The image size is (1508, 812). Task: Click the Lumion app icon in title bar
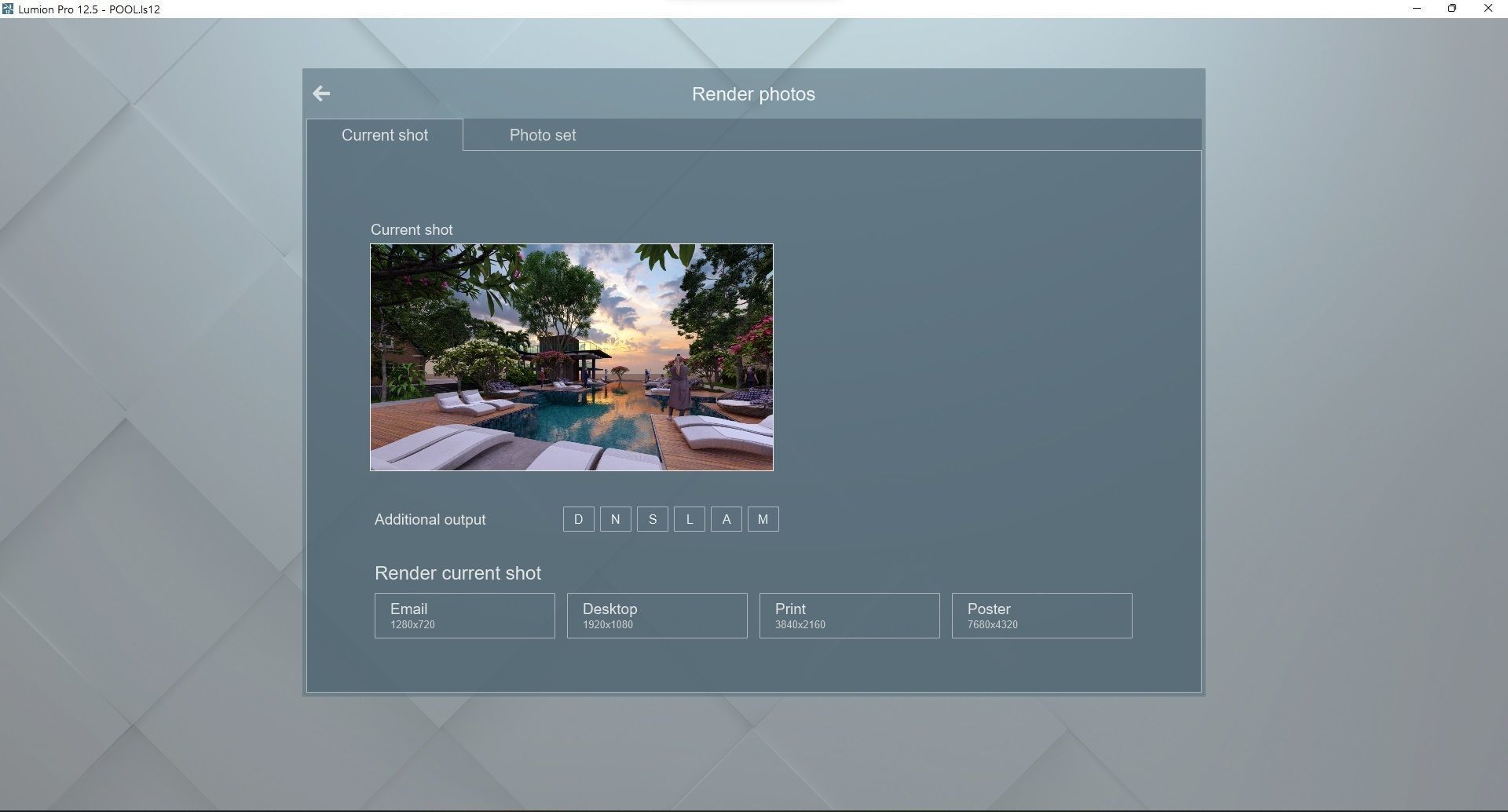pos(8,9)
